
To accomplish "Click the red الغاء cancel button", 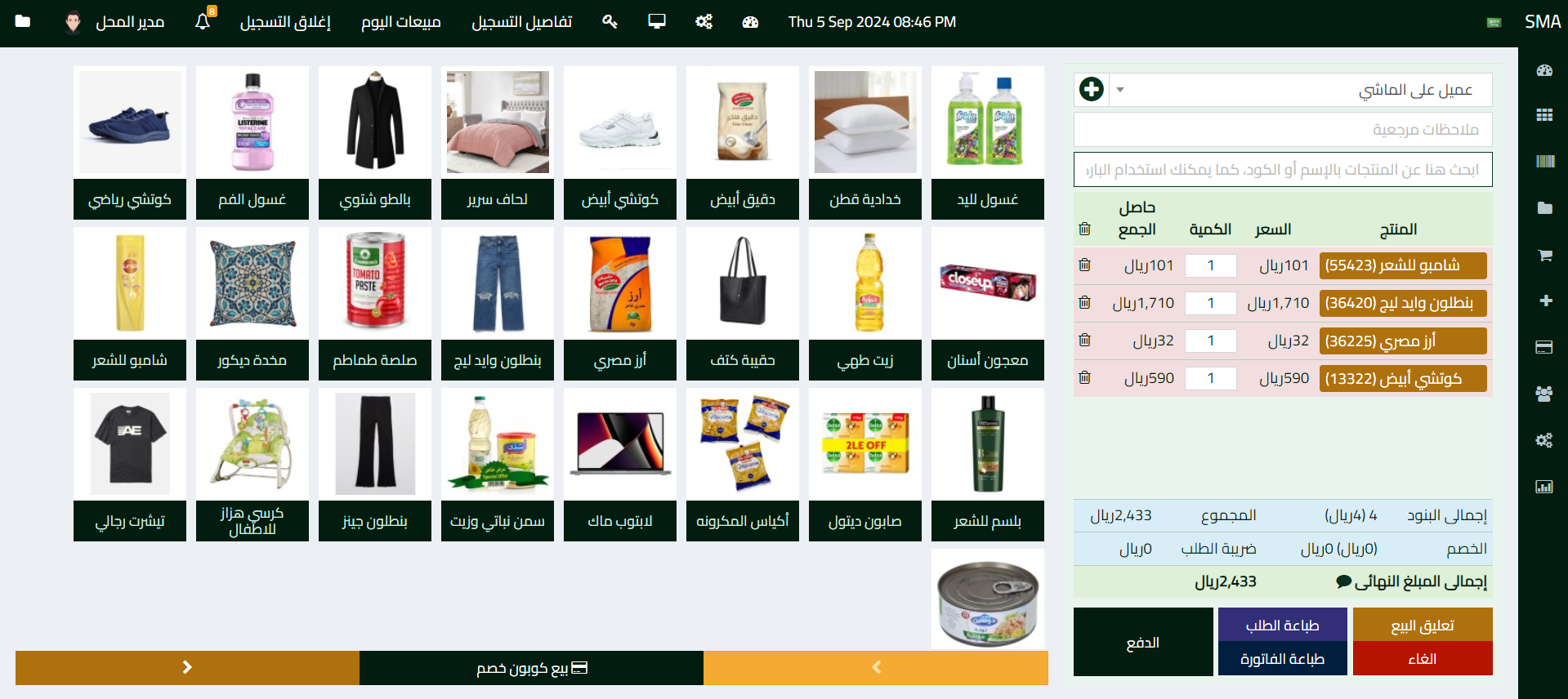I will tap(1423, 659).
